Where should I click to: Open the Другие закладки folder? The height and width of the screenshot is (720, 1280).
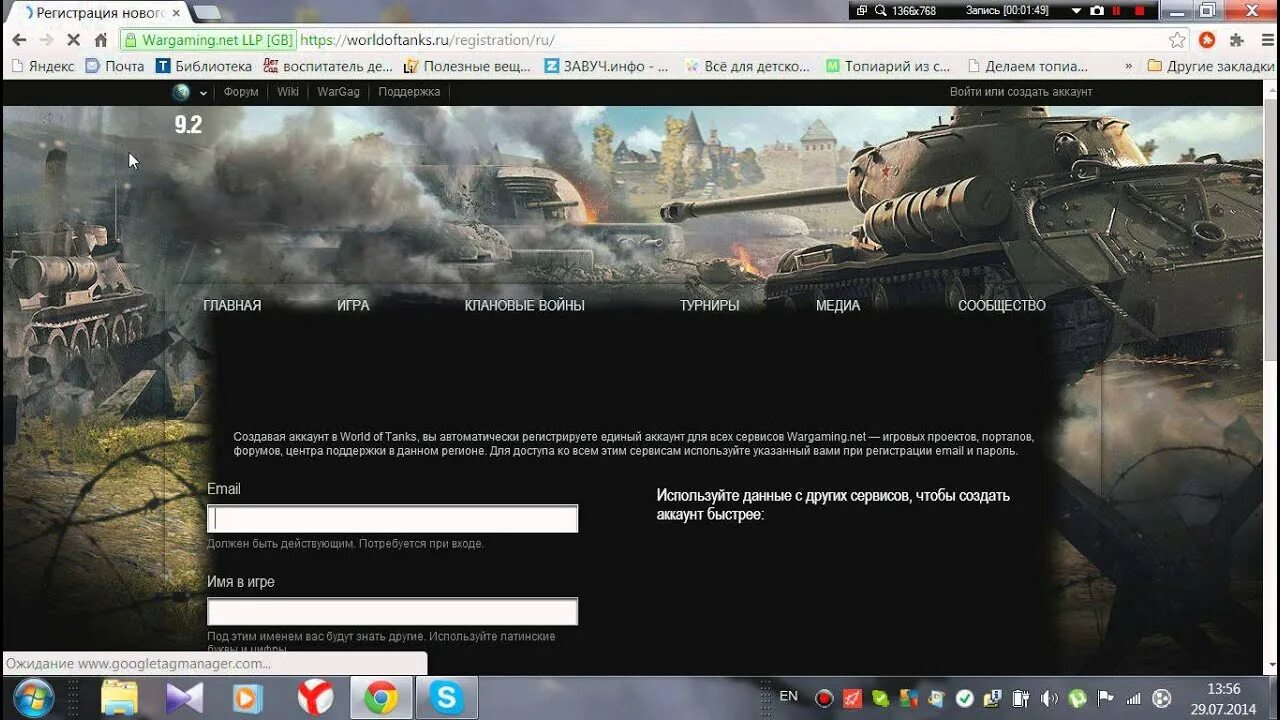tap(1210, 66)
